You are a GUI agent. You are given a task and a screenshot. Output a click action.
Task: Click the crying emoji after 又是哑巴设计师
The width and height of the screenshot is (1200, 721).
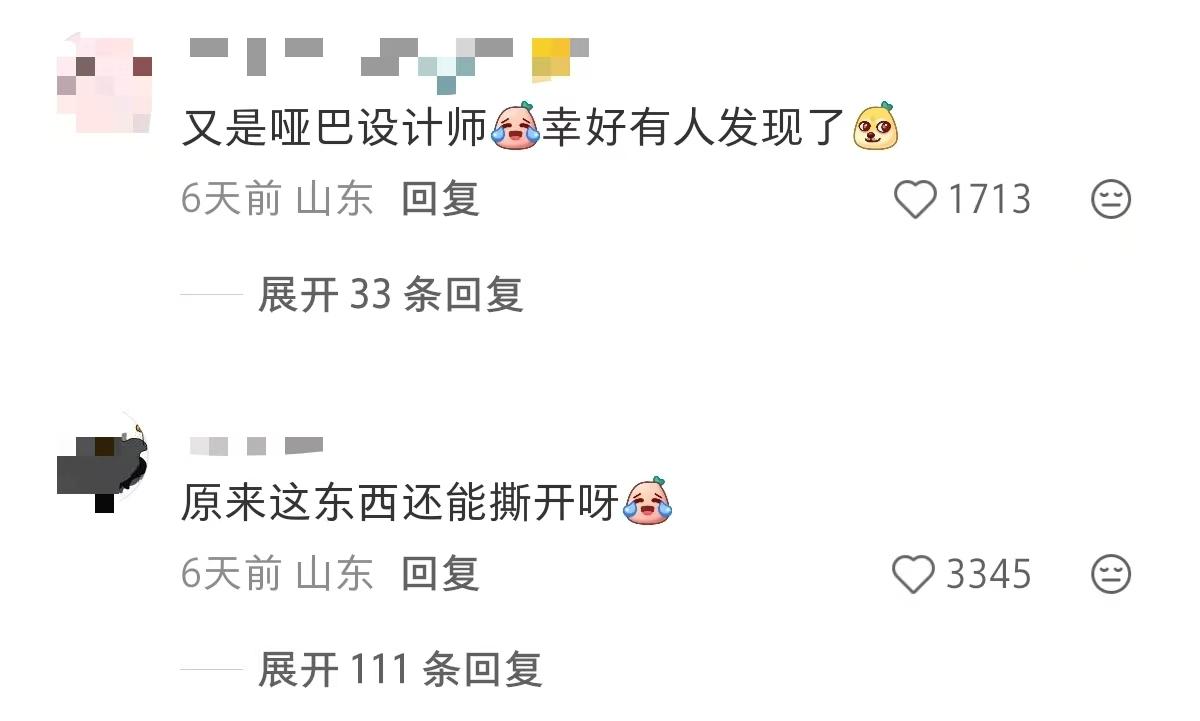click(516, 126)
